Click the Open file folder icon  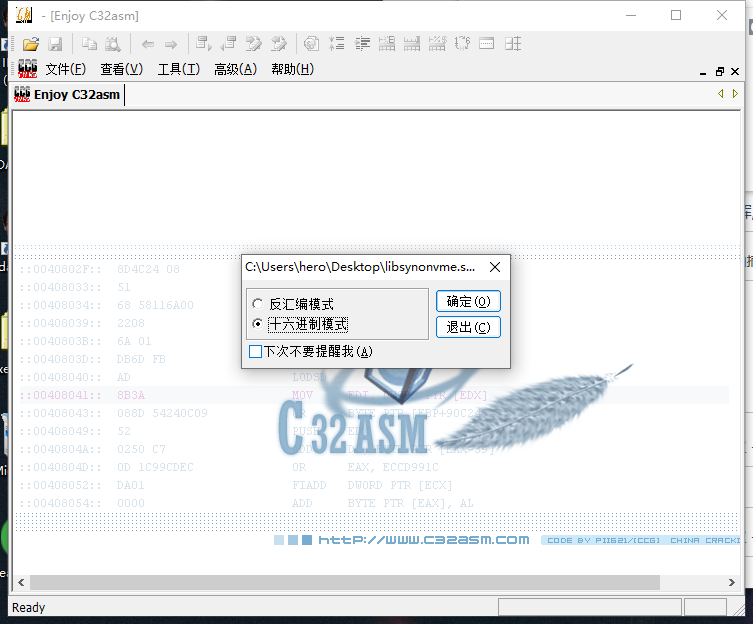point(31,44)
